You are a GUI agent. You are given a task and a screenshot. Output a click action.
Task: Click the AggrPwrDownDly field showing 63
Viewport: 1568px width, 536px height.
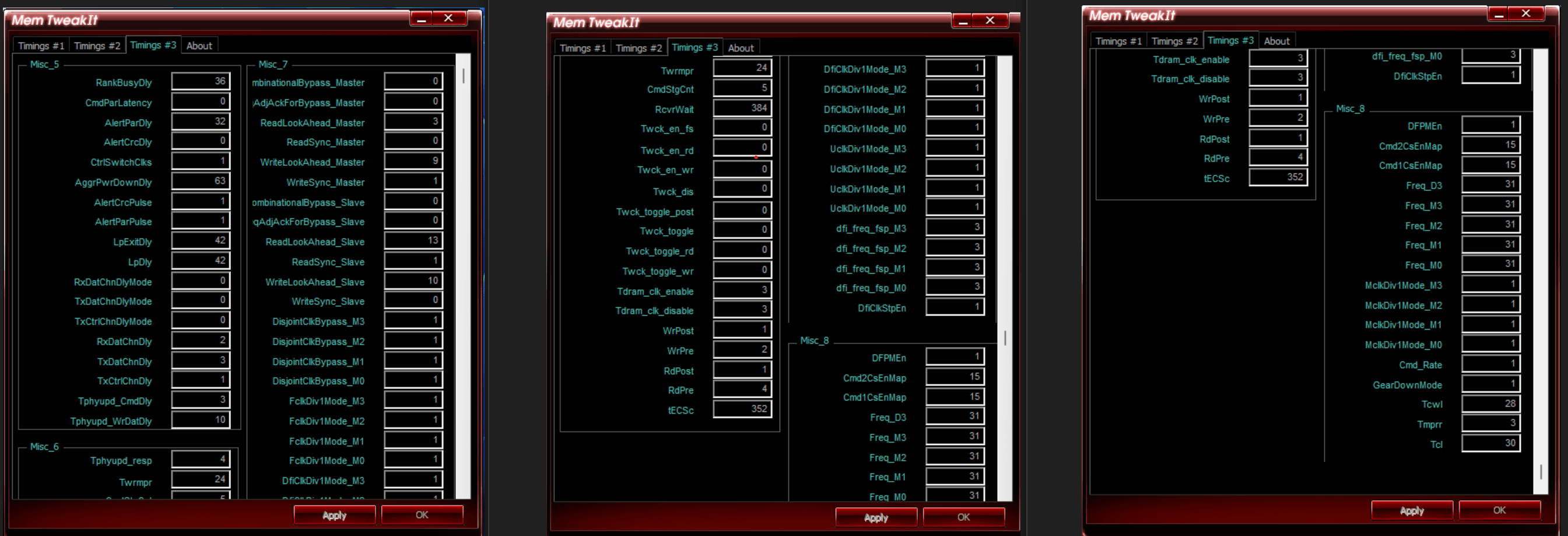(201, 181)
